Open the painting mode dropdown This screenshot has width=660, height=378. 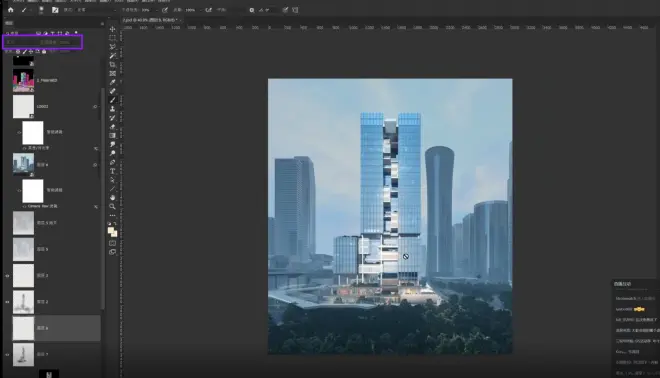point(96,10)
